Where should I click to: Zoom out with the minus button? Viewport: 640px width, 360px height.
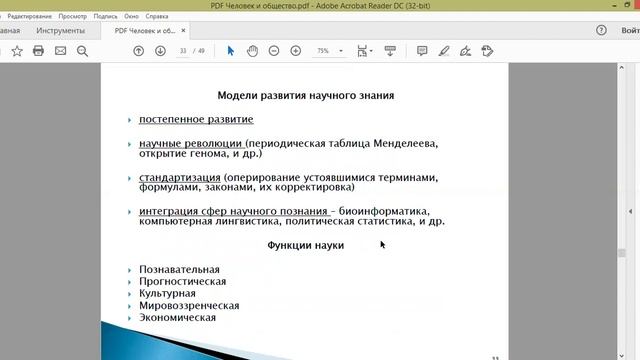[274, 51]
